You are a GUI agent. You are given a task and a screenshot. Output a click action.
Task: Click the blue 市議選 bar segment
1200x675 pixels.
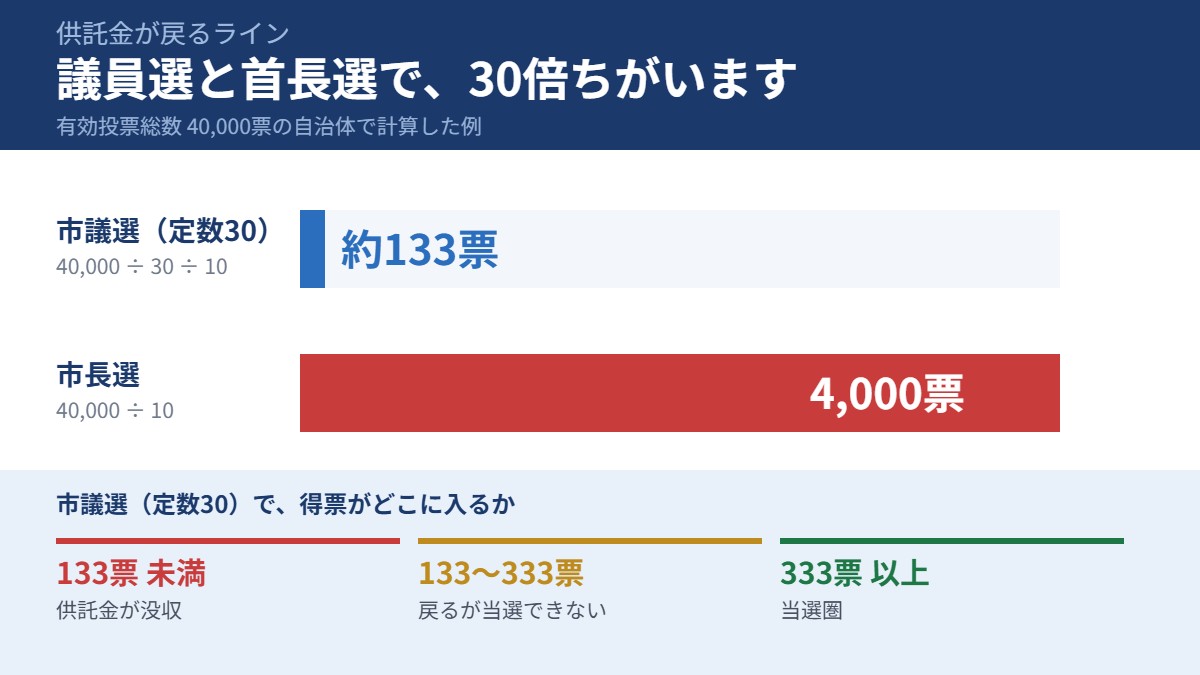pyautogui.click(x=312, y=249)
